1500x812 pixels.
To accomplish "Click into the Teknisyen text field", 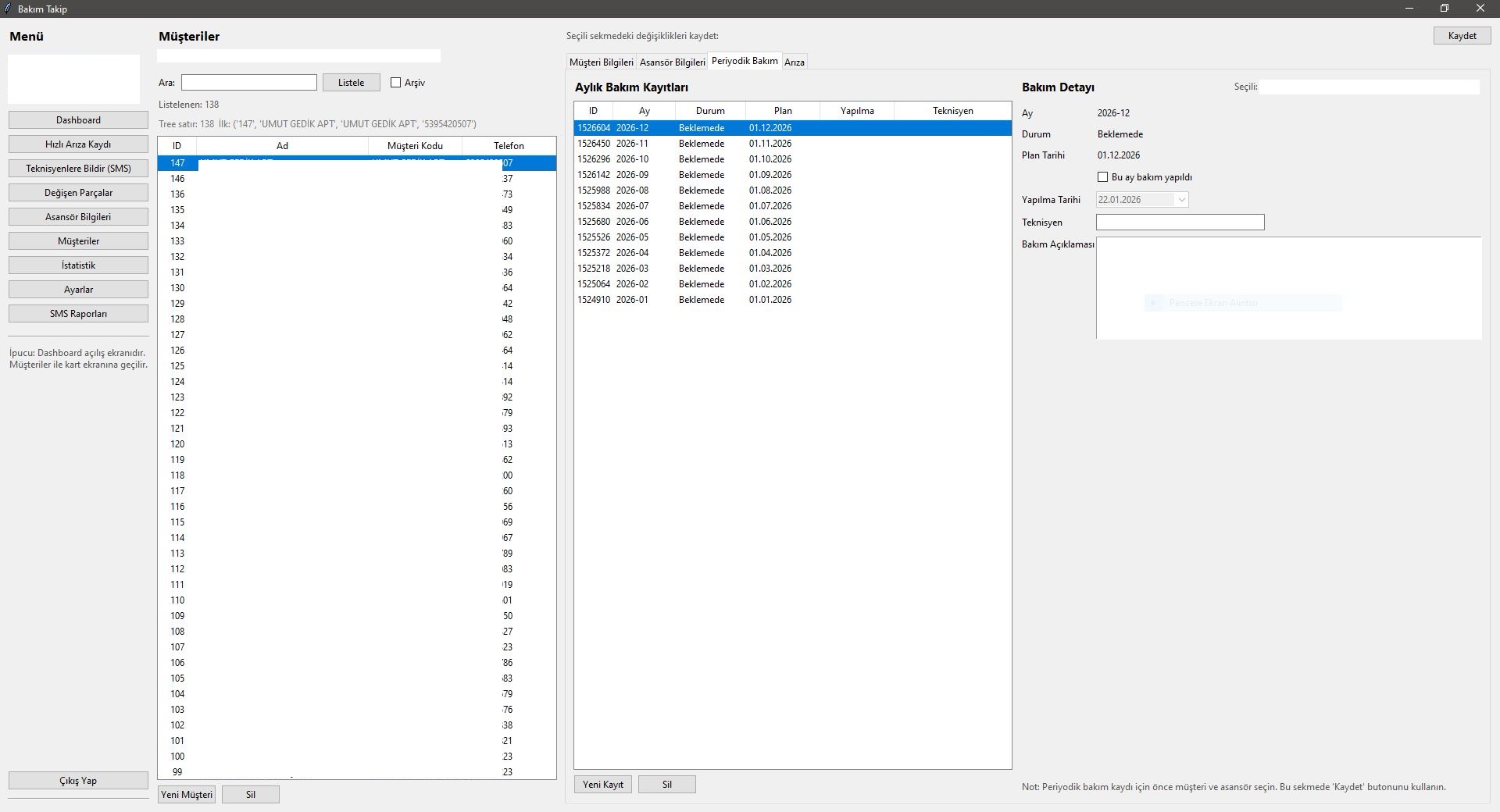I will click(x=1180, y=223).
